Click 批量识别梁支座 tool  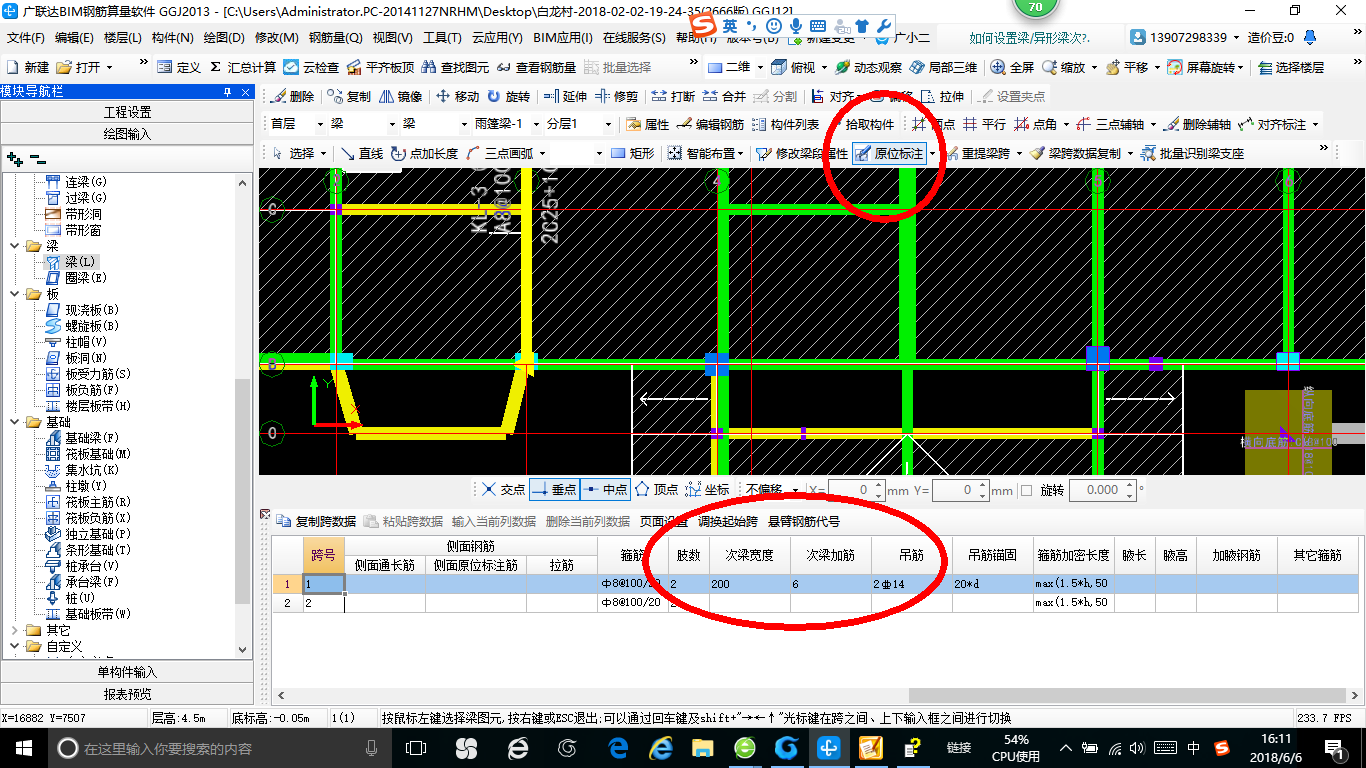pos(1192,154)
